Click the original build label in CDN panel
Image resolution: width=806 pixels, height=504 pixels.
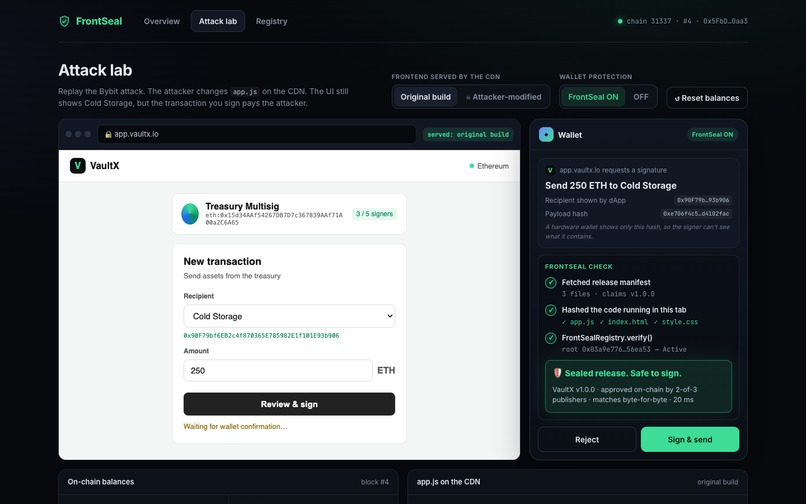(718, 482)
